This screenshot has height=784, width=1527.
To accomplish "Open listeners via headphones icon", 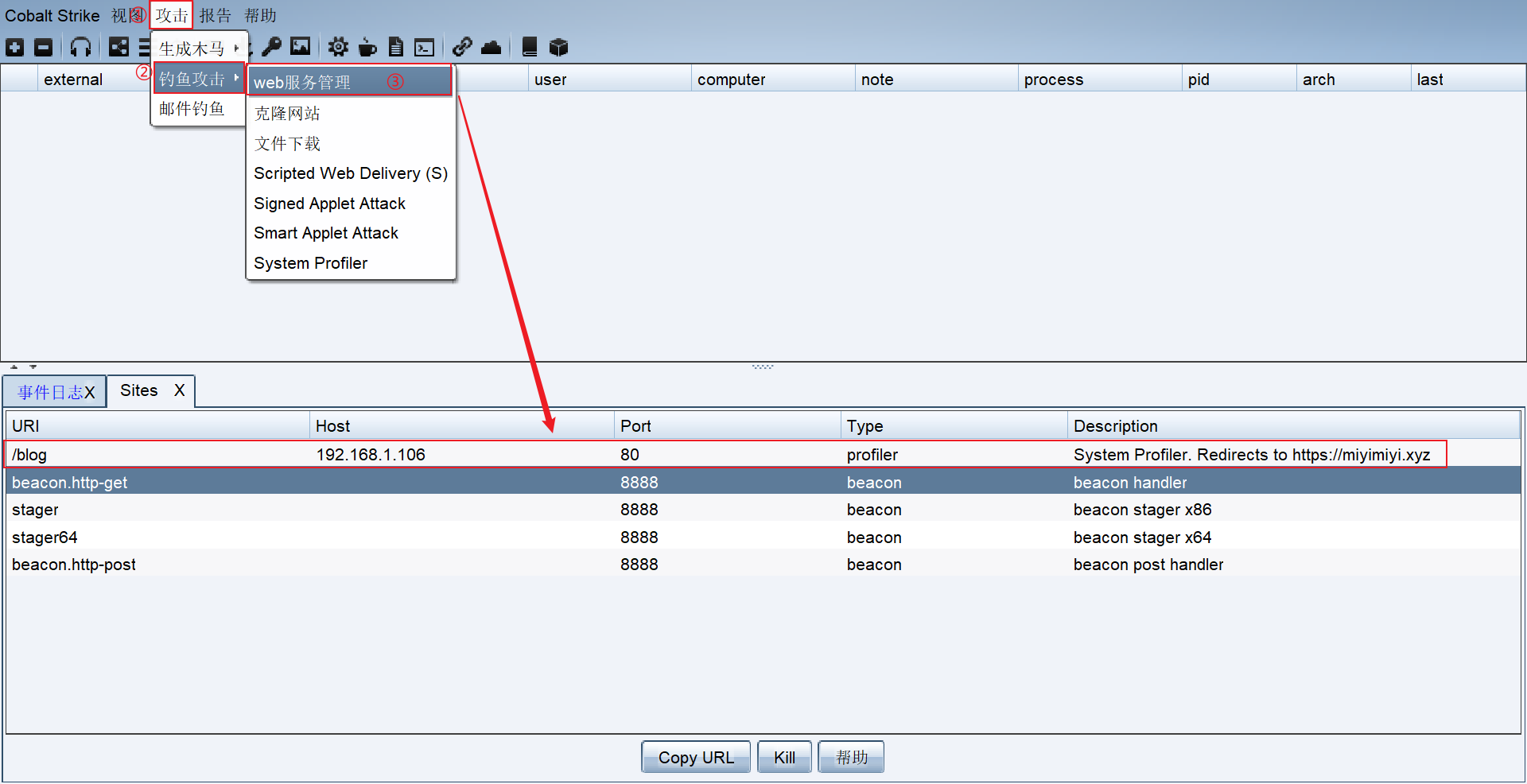I will [80, 48].
